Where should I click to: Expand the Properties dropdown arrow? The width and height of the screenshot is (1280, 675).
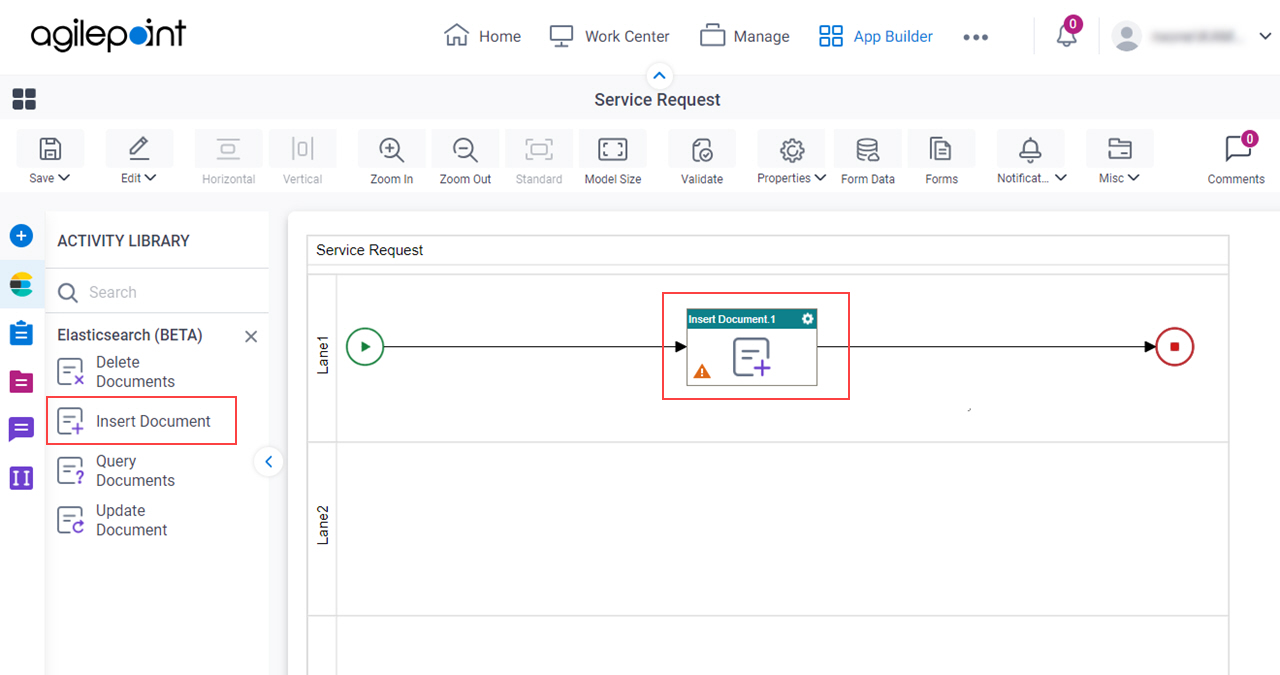(x=821, y=178)
